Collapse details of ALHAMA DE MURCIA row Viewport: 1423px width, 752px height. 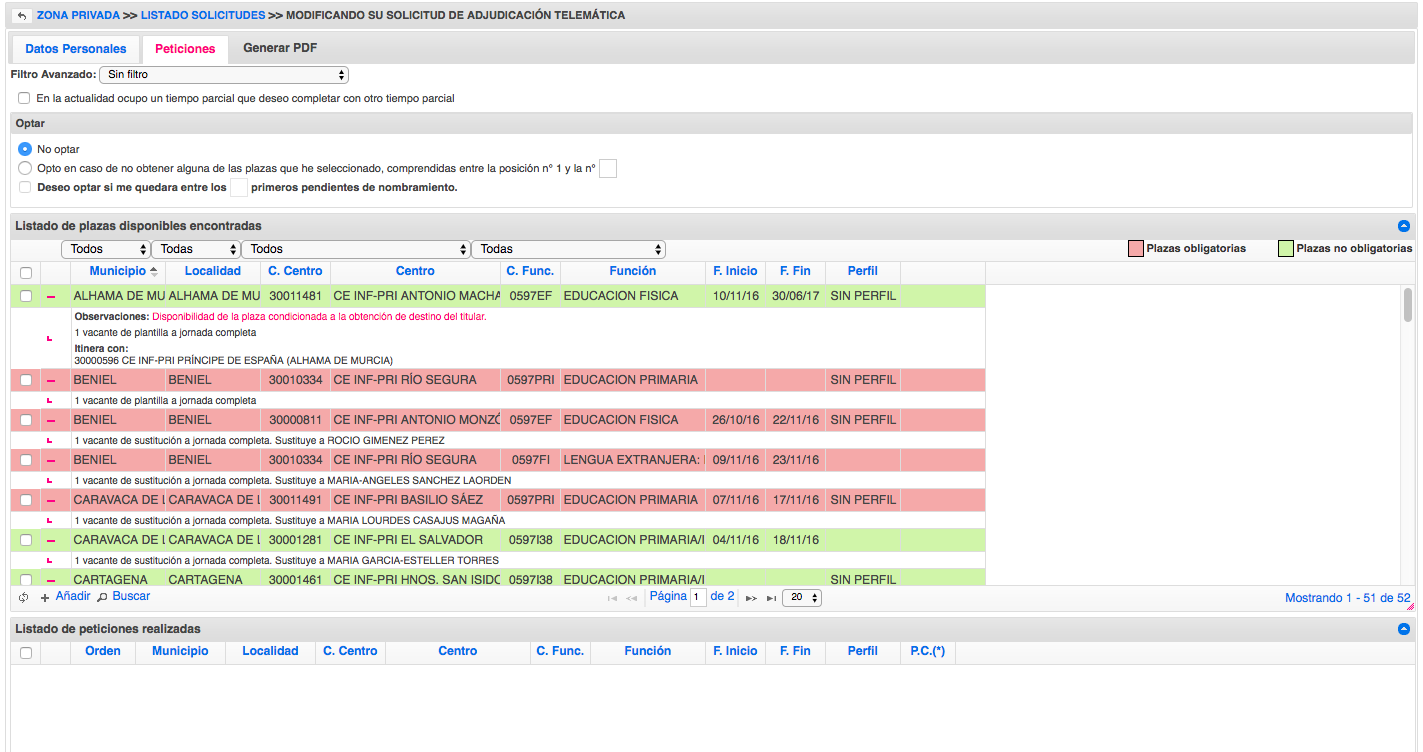pyautogui.click(x=50, y=296)
